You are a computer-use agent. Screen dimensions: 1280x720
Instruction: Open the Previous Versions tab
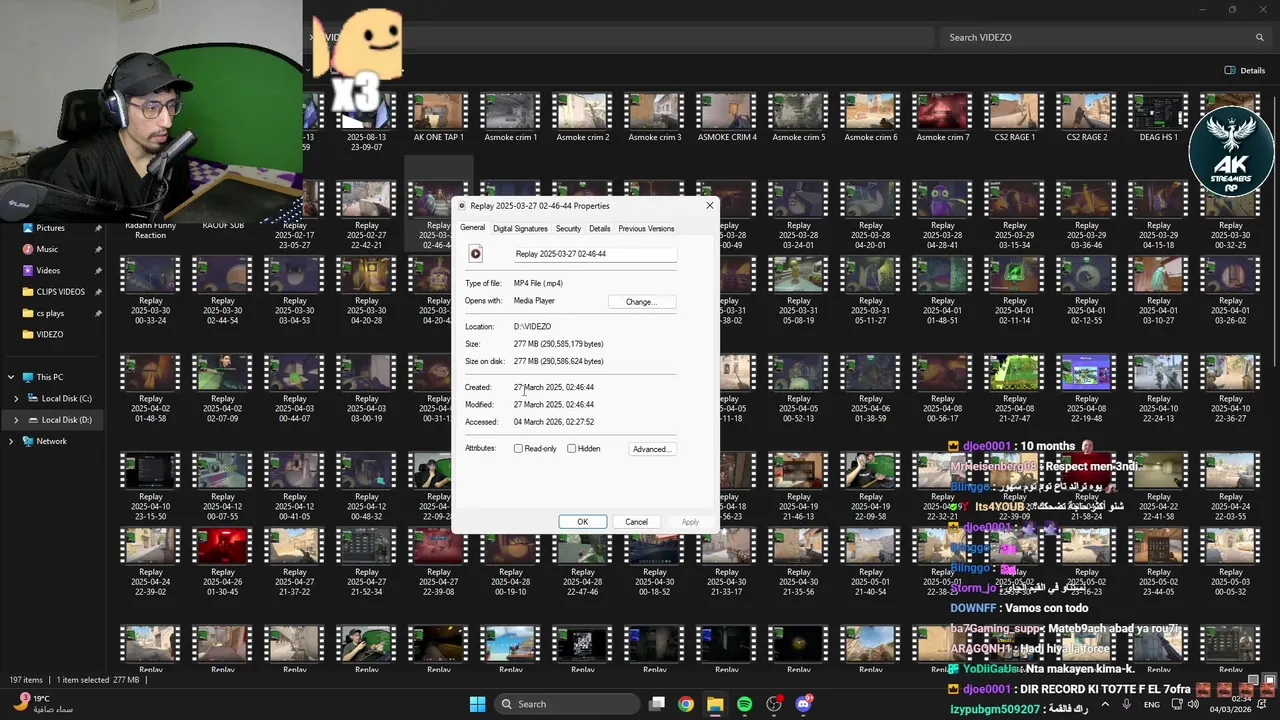pyautogui.click(x=646, y=228)
